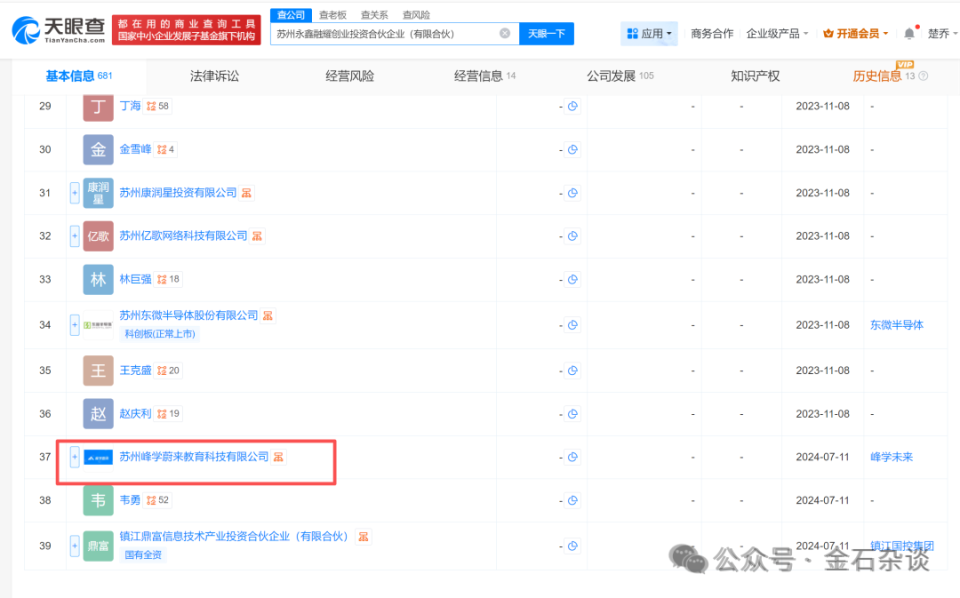Switch to the 查风险 search tab
Image resolution: width=960 pixels, height=598 pixels.
coord(416,15)
